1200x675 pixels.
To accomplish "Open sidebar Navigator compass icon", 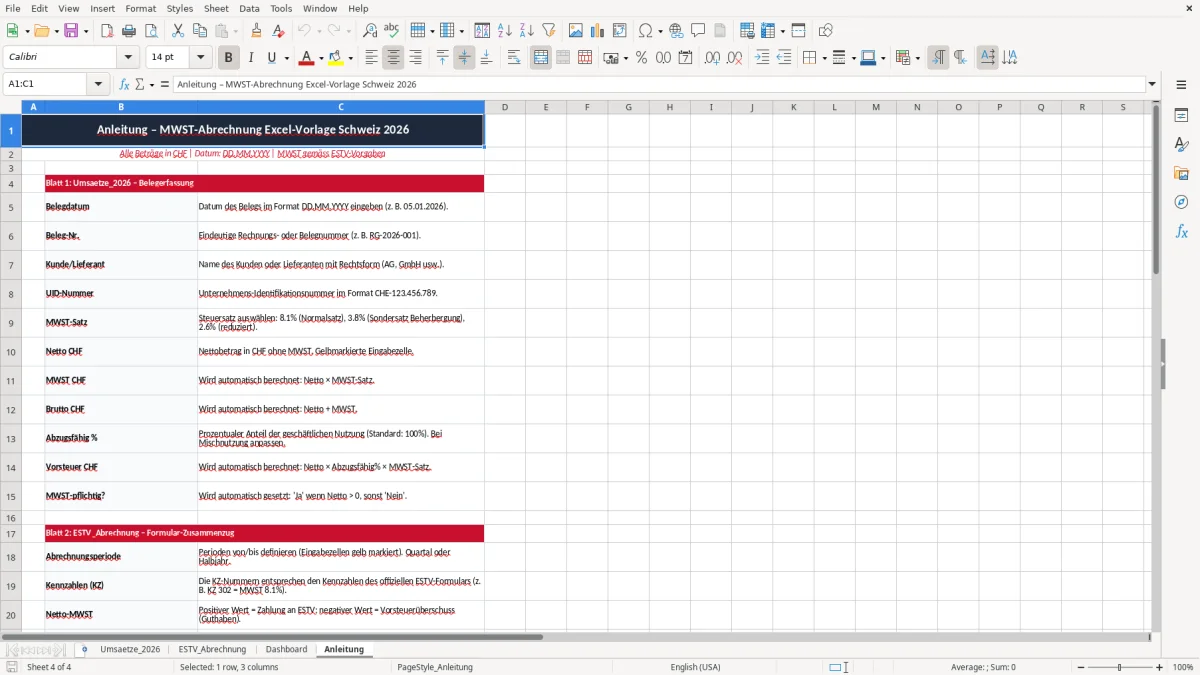I will click(x=1181, y=203).
